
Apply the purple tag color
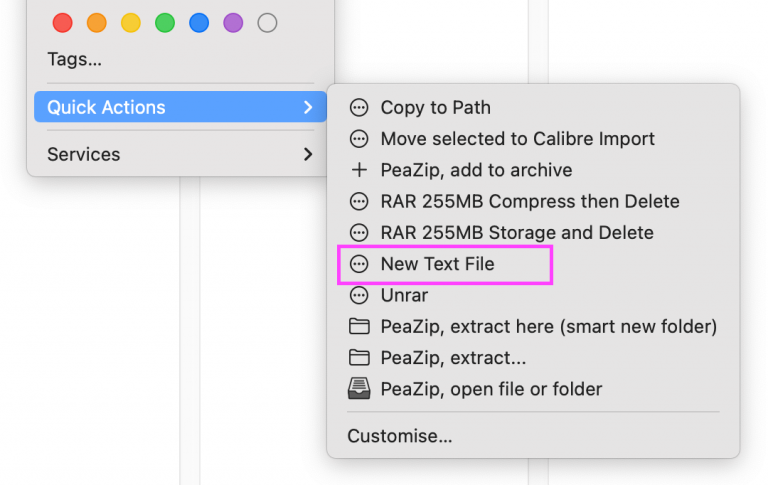click(233, 23)
